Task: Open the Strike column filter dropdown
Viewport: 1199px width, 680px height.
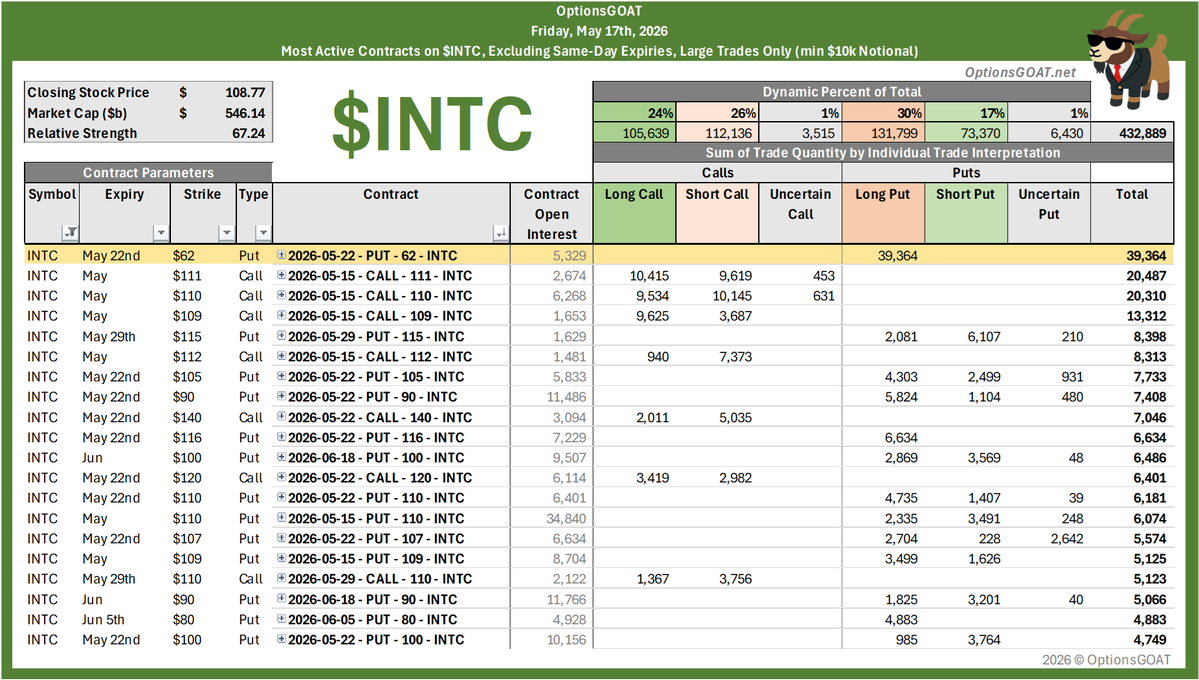Action: [x=226, y=233]
